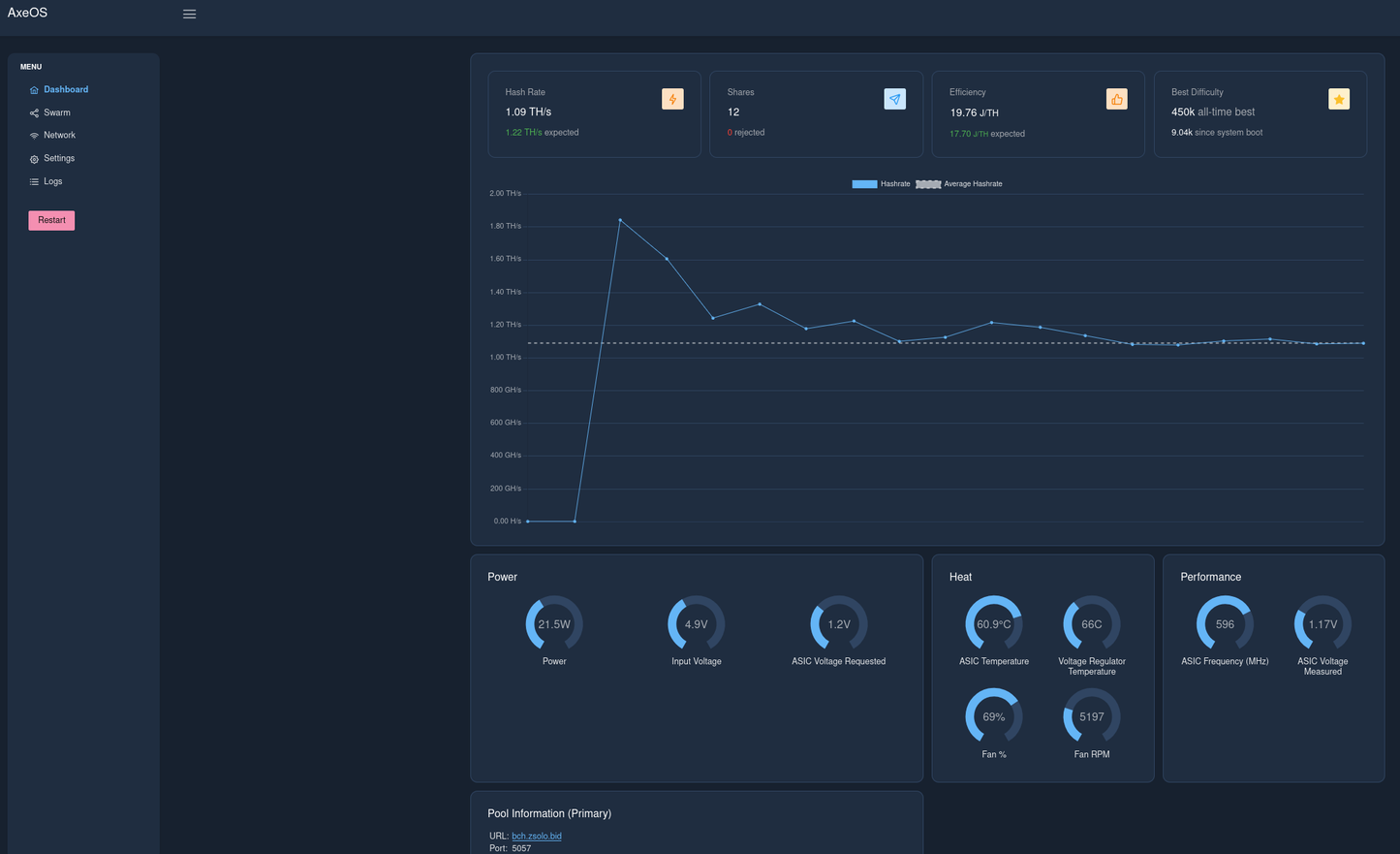Click the paper plane Shares icon

point(894,99)
